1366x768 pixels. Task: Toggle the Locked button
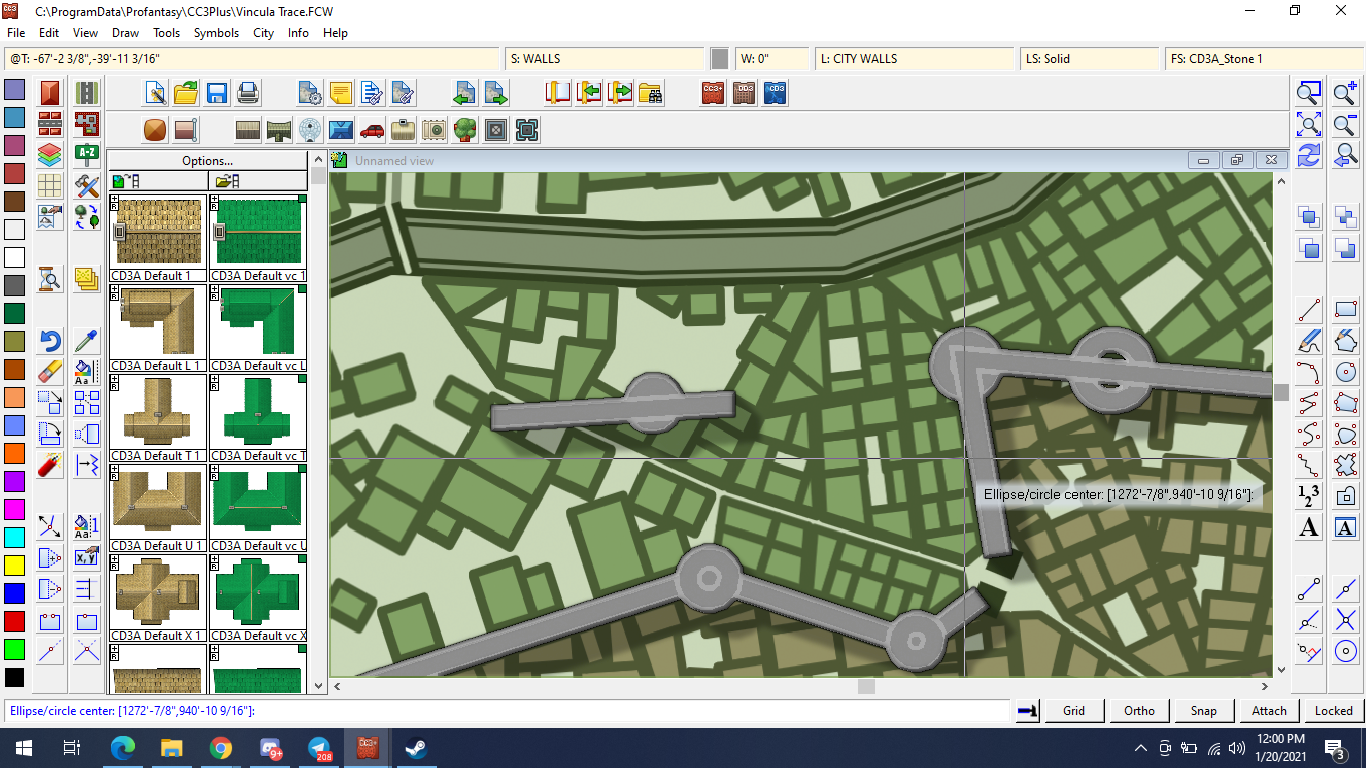[1333, 711]
